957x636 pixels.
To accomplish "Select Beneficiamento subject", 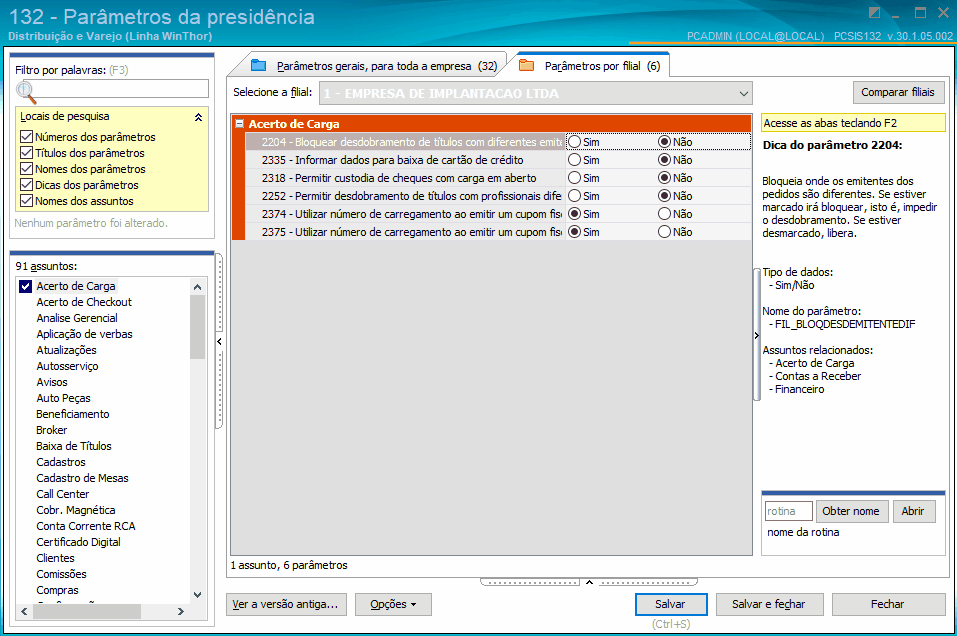I will coord(73,414).
